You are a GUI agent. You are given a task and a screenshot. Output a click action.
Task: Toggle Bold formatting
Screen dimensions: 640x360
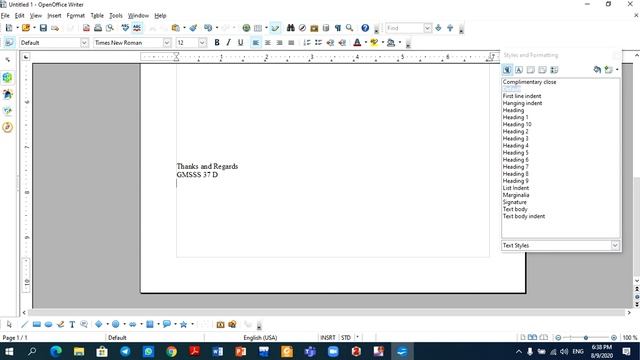(217, 42)
